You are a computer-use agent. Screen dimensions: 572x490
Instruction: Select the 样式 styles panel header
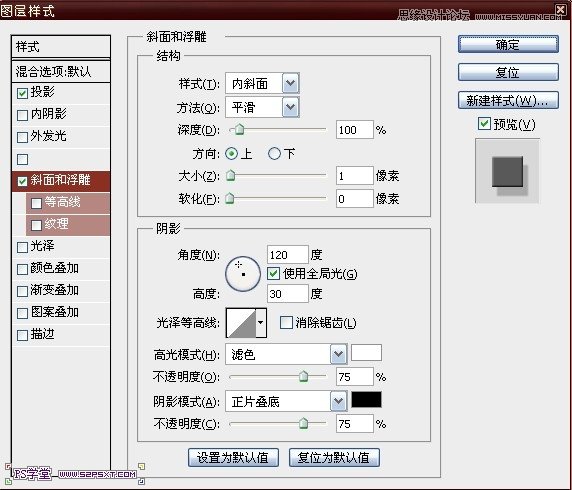click(x=61, y=46)
